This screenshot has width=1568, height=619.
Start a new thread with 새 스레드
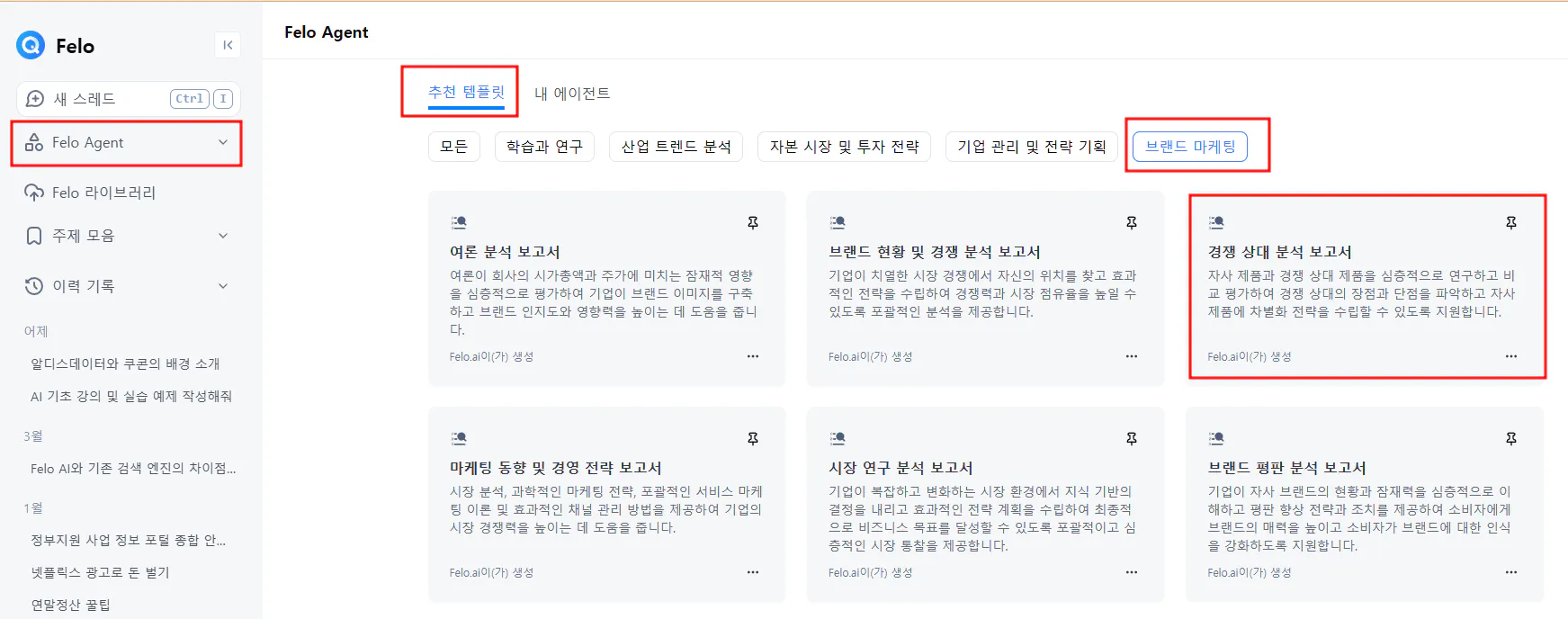tap(129, 99)
